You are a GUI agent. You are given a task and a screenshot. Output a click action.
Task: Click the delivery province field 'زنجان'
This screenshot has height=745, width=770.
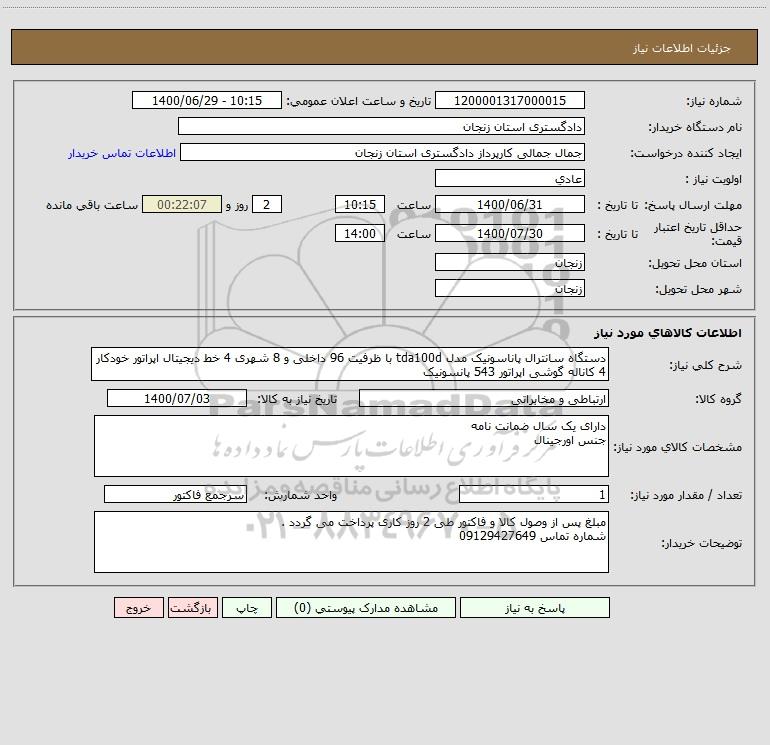(510, 263)
